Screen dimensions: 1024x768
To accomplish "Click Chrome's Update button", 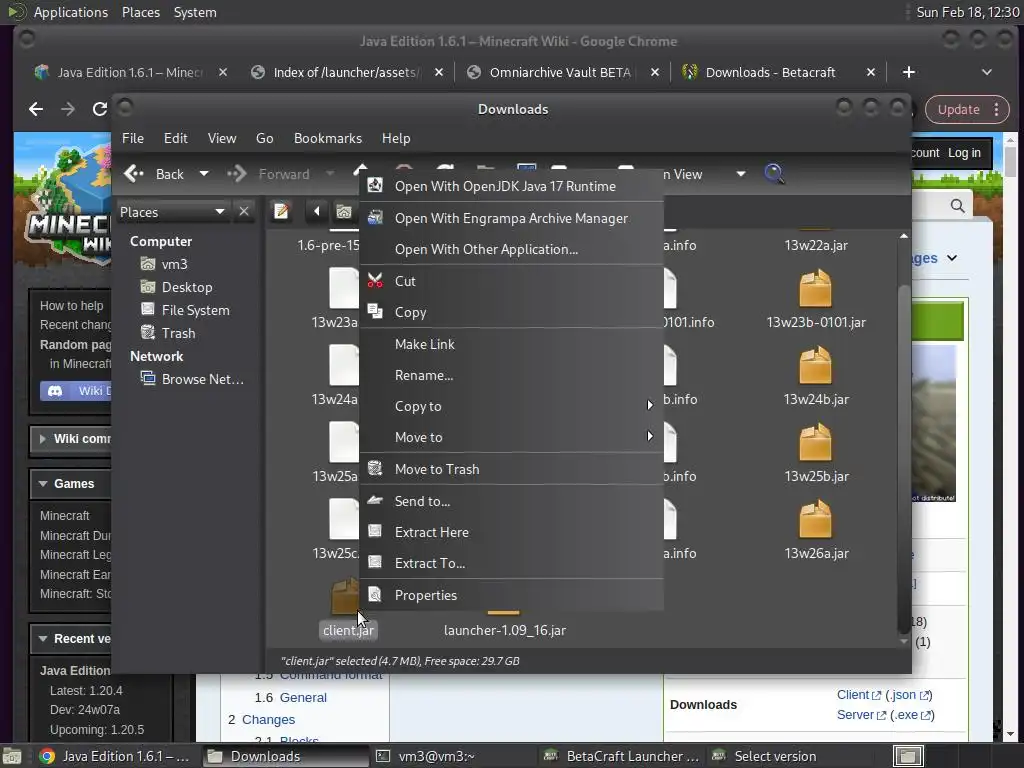I will pos(967,110).
